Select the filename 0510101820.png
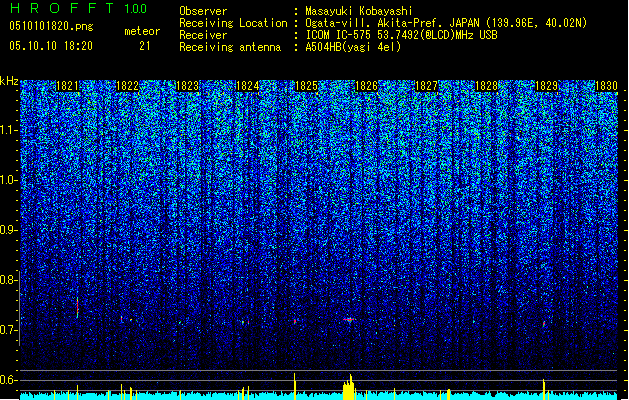The image size is (629, 400). click(51, 26)
